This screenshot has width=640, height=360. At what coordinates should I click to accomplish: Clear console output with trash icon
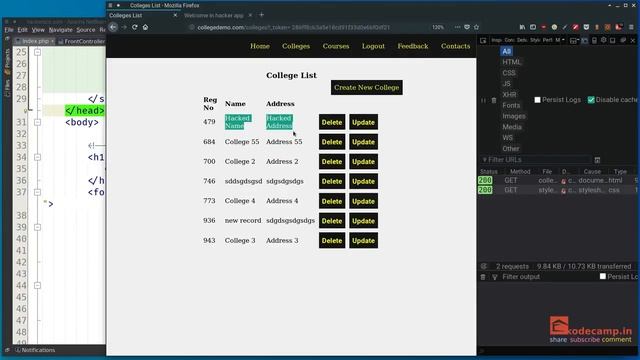coord(483,277)
